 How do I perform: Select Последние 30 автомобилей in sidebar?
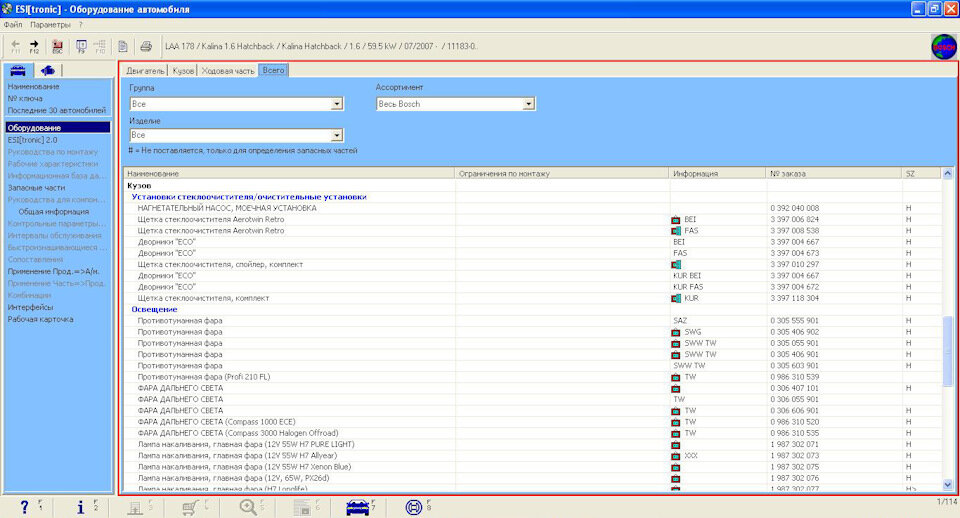pyautogui.click(x=56, y=111)
